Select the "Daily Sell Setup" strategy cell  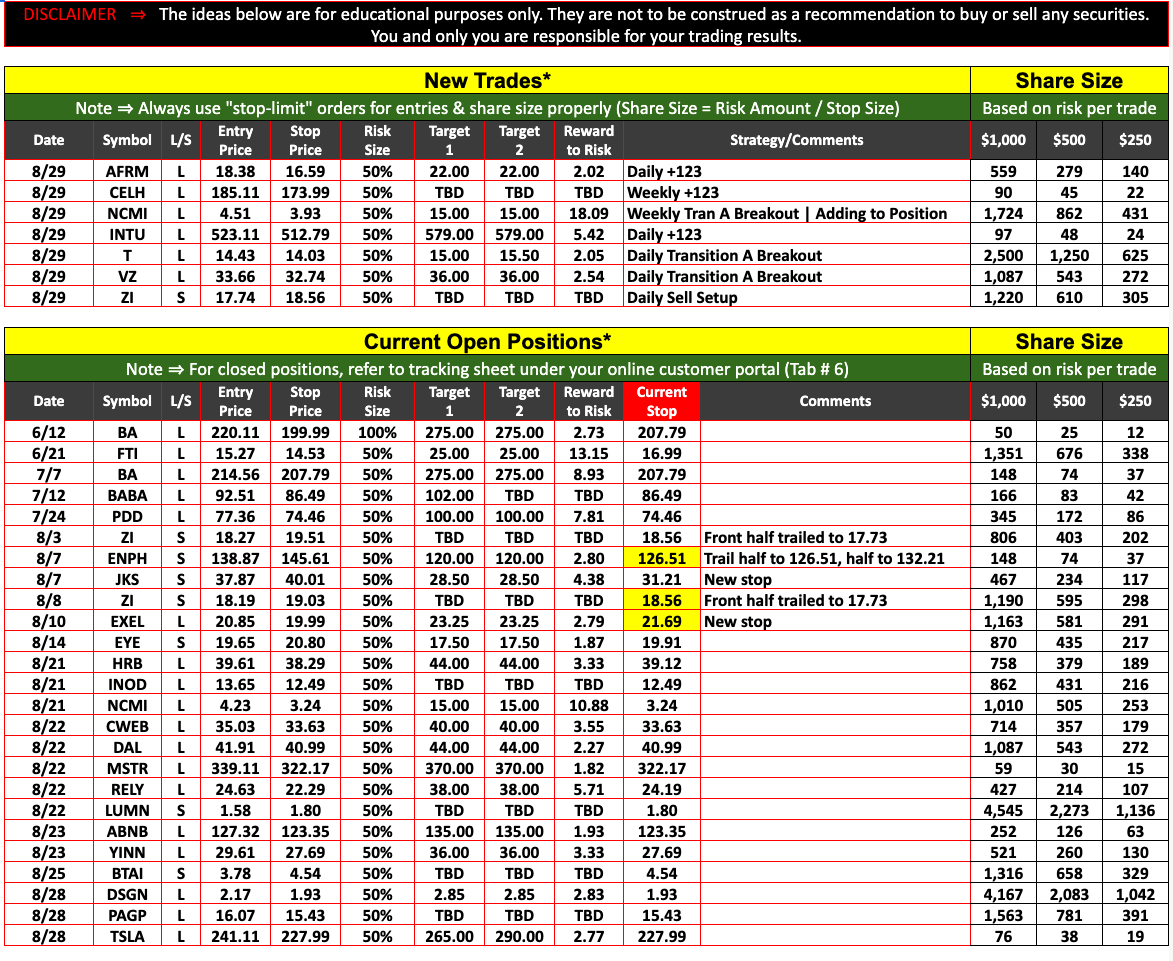pyautogui.click(x=682, y=298)
